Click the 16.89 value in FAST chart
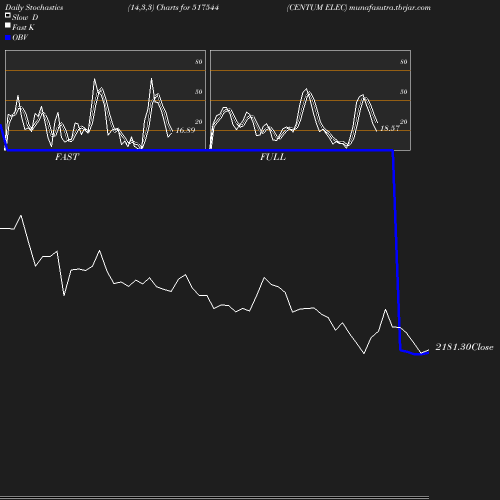Image resolution: width=500 pixels, height=500 pixels. click(185, 130)
